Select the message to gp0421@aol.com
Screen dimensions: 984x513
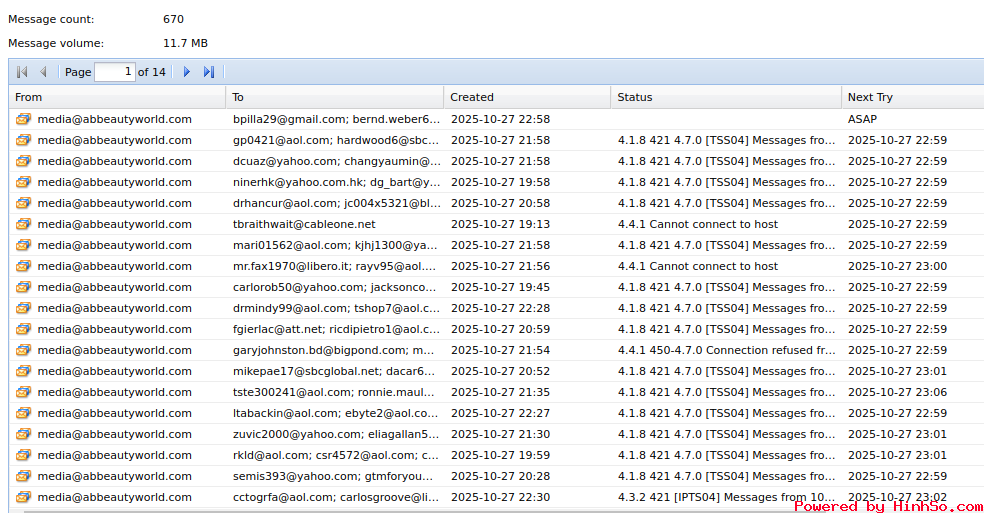[335, 140]
